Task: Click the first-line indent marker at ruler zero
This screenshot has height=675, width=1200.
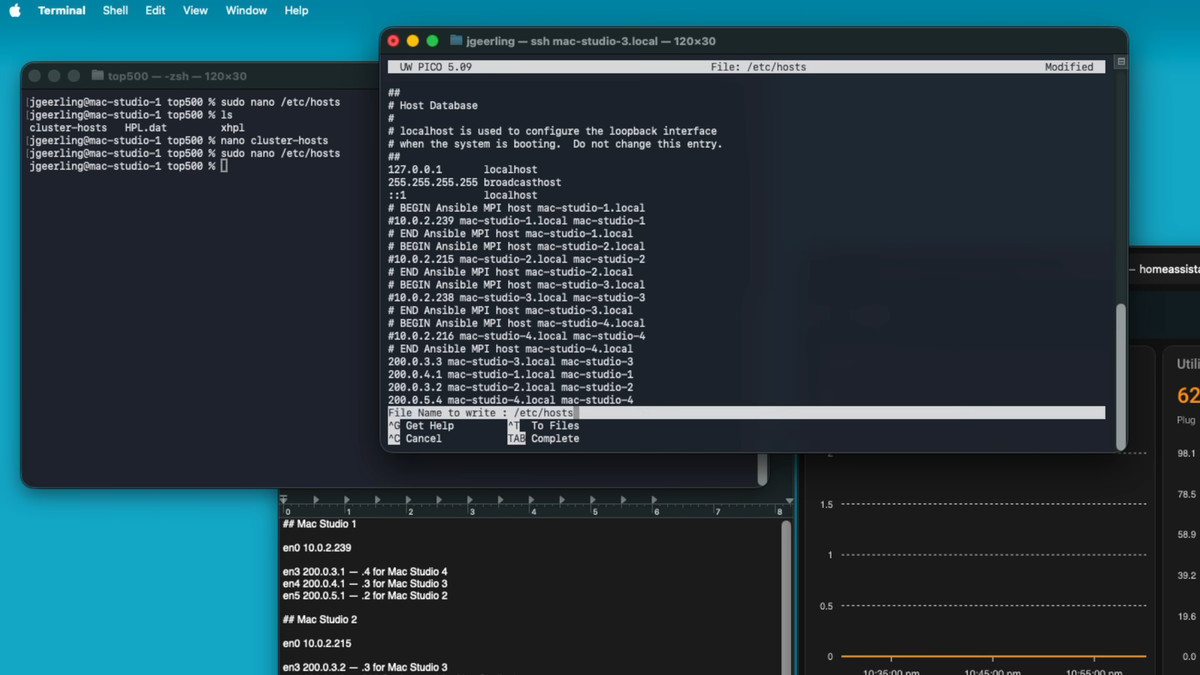Action: tap(284, 499)
